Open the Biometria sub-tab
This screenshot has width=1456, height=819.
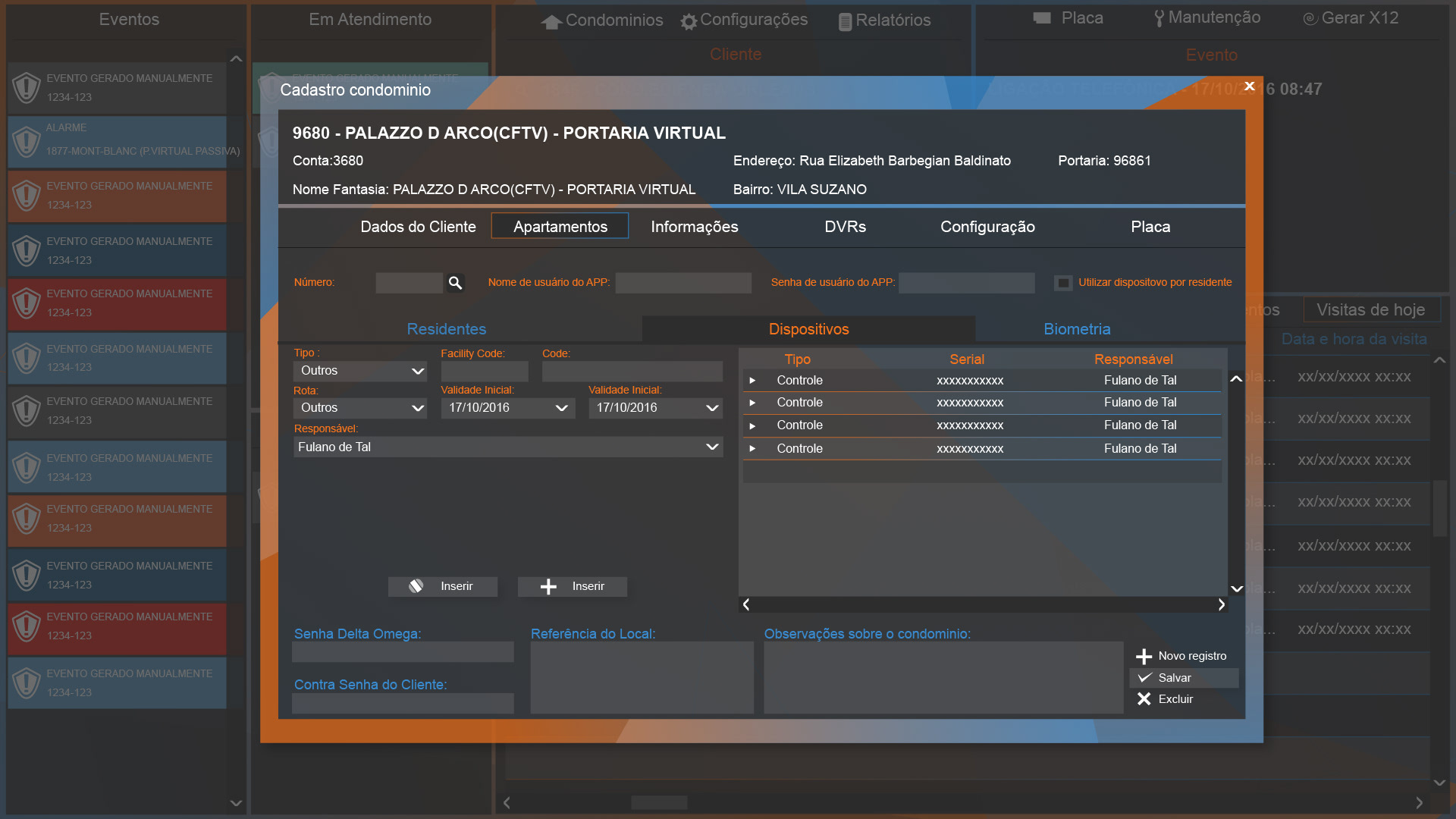click(x=1077, y=329)
